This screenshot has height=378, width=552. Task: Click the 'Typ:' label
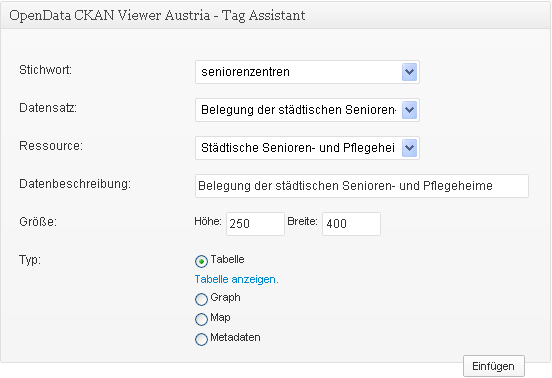tap(30, 260)
